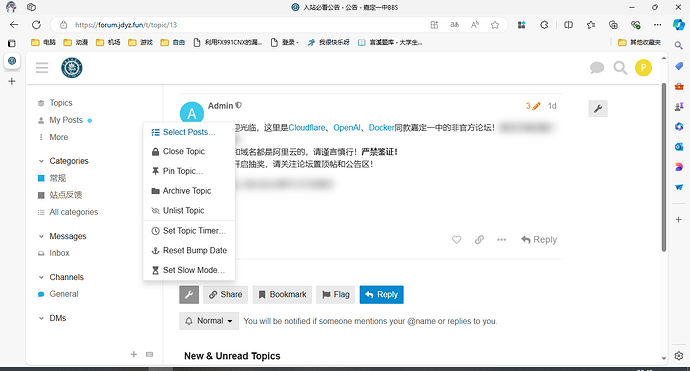Screen dimensions: 690x371
Task: Open the forum search magnifier icon
Action: [620, 68]
